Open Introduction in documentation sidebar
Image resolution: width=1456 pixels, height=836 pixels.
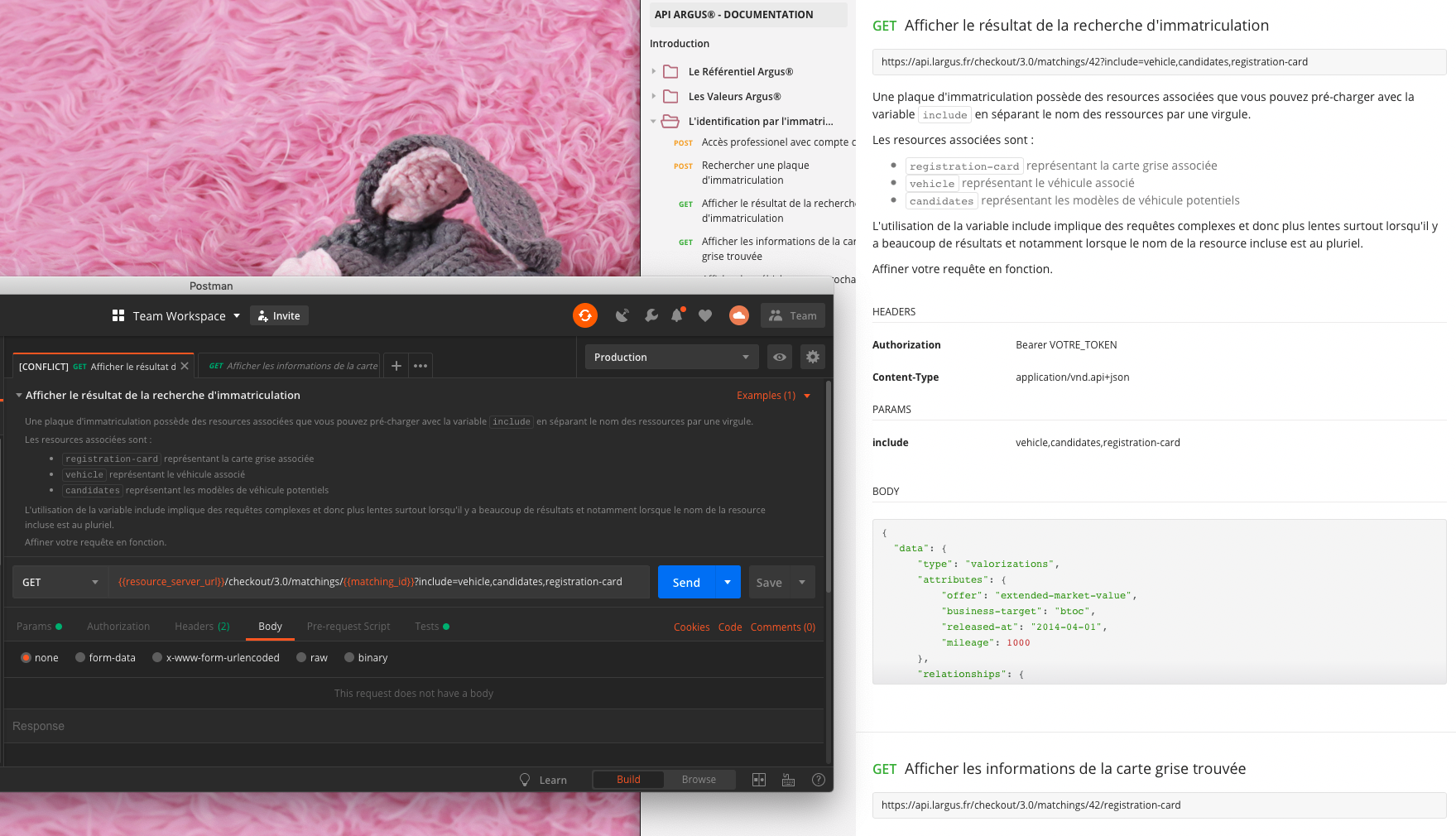coord(680,44)
